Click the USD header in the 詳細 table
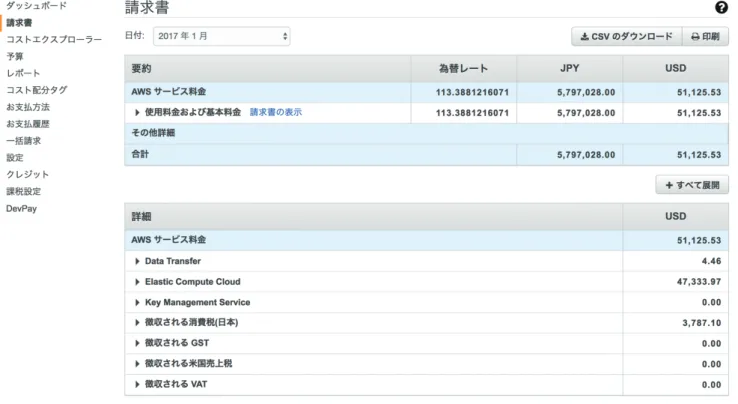The height and width of the screenshot is (404, 738). pyautogui.click(x=675, y=216)
